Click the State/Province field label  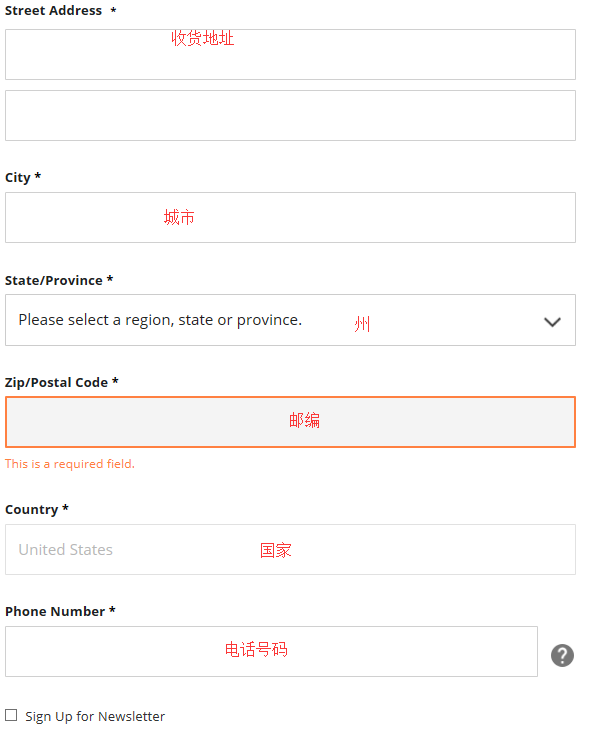click(54, 280)
